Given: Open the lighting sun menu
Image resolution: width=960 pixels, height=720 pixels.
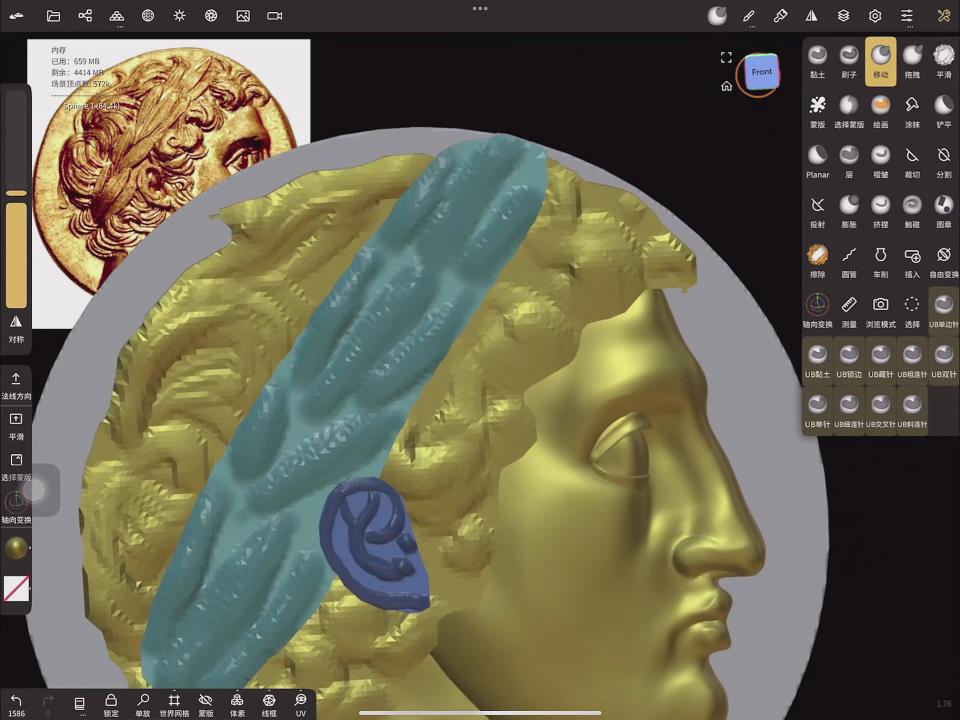Looking at the screenshot, I should pyautogui.click(x=179, y=16).
